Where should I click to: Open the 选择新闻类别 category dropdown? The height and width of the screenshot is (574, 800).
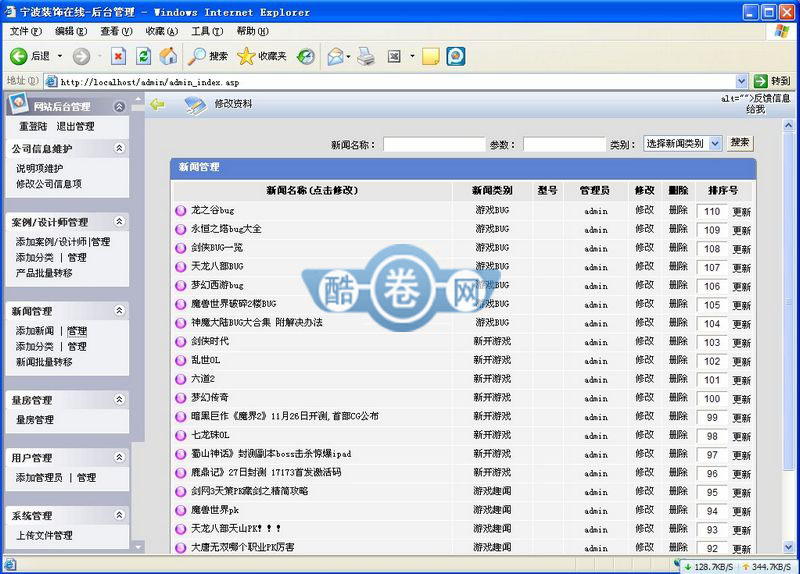[715, 144]
